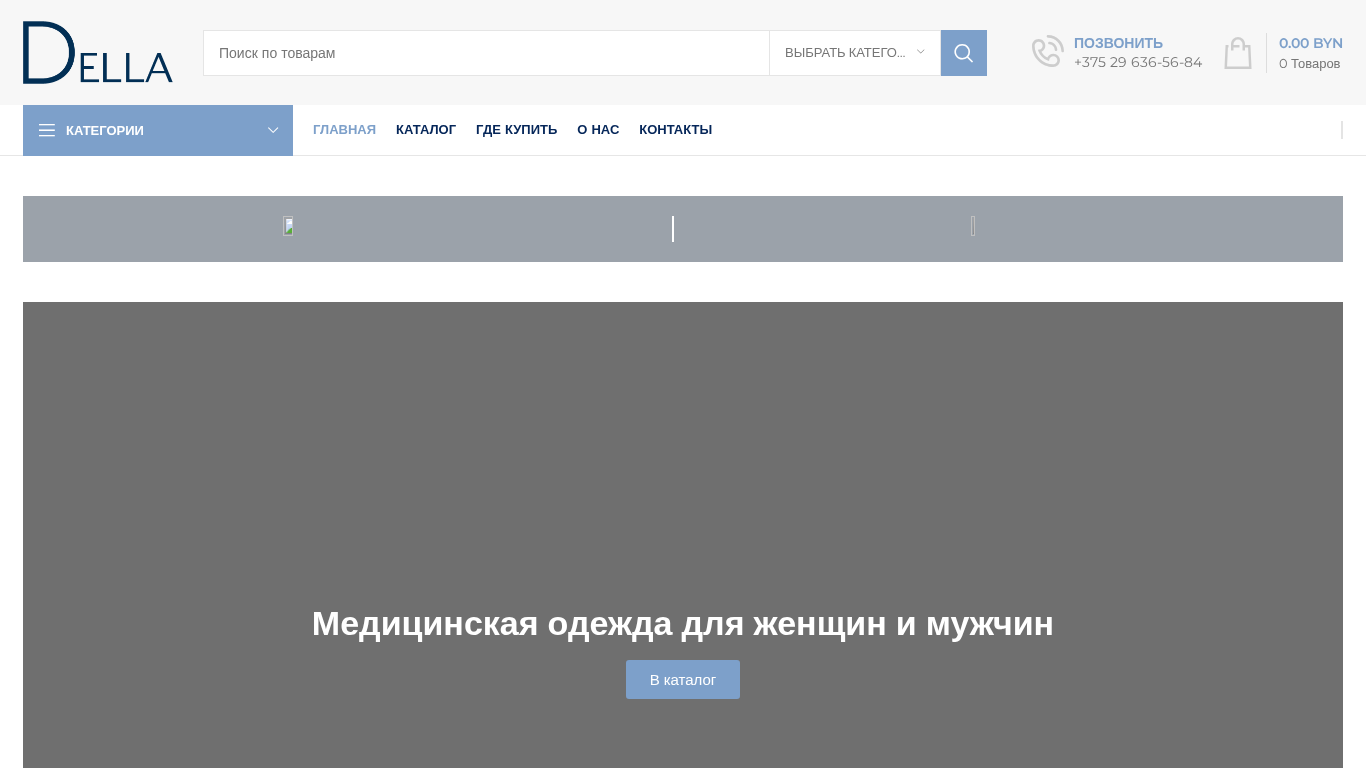Click the broken image icon in gray banner
The height and width of the screenshot is (768, 1366).
[288, 227]
